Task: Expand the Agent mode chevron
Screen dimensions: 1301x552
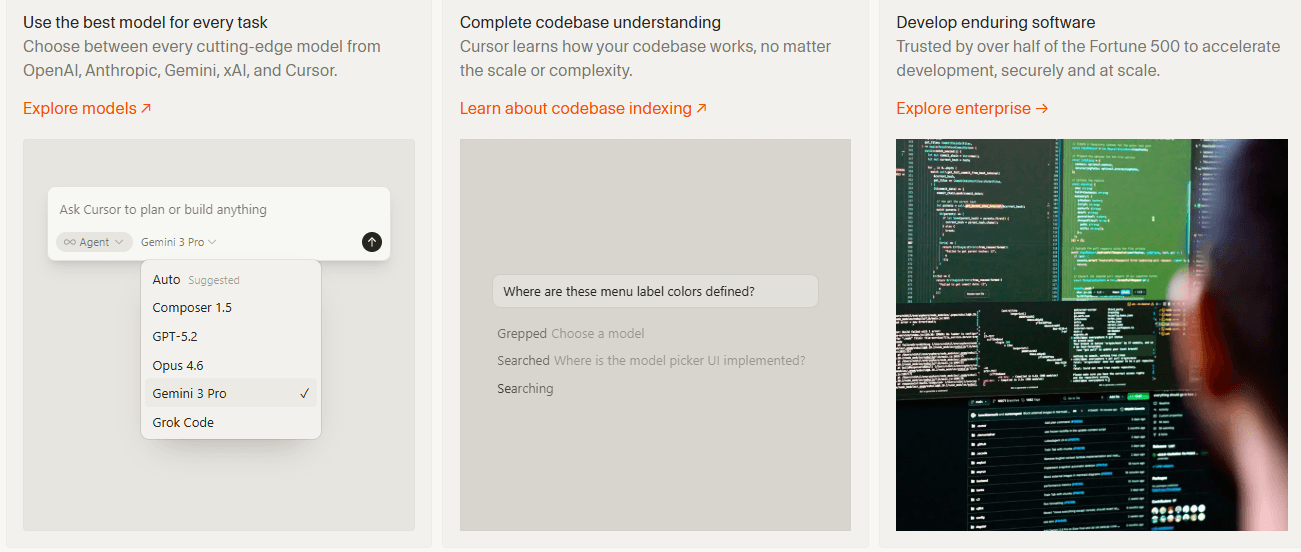Action: 119,242
